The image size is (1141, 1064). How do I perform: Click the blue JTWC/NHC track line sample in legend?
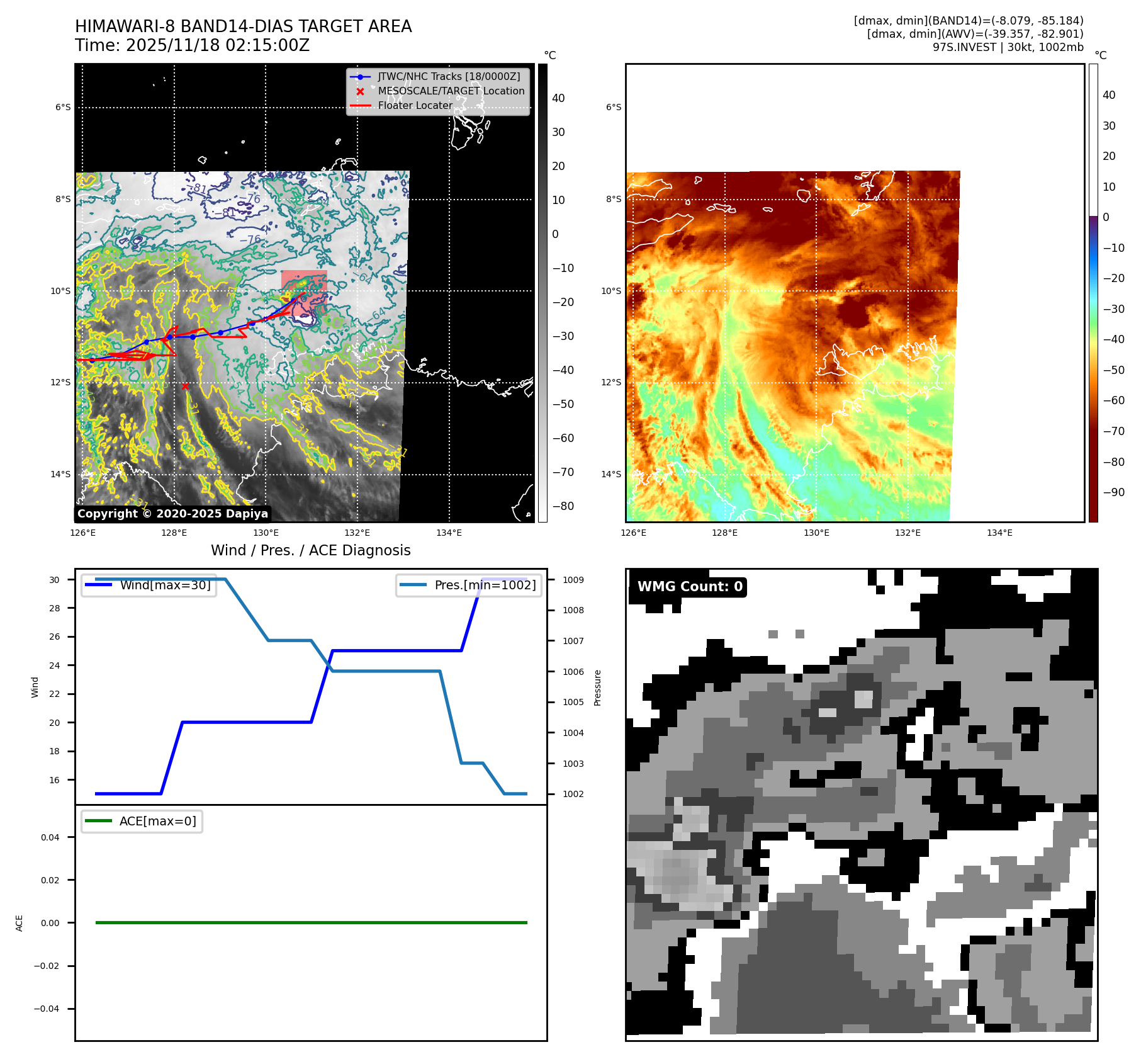click(x=360, y=77)
